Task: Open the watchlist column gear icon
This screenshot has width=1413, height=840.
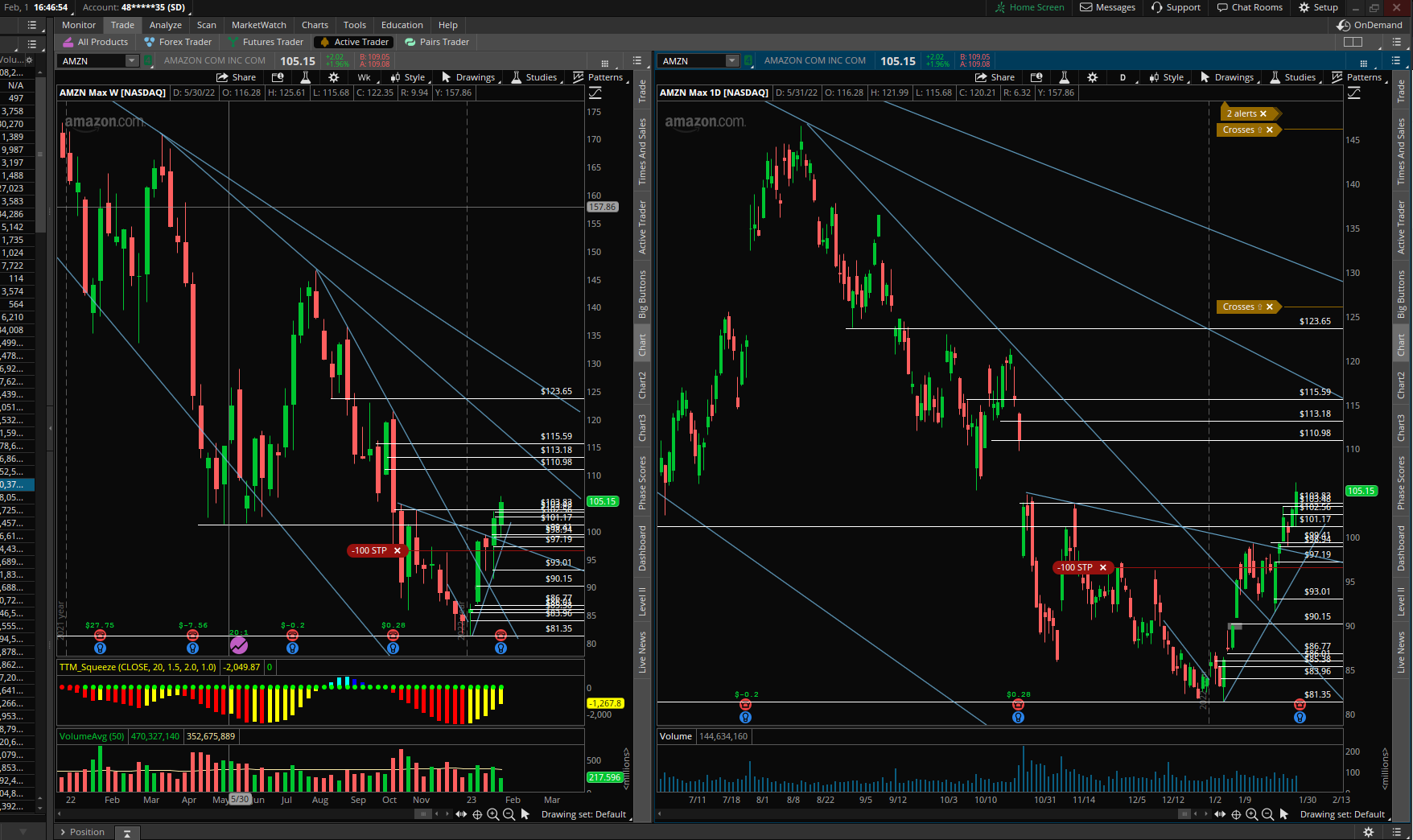Action: tap(30, 60)
